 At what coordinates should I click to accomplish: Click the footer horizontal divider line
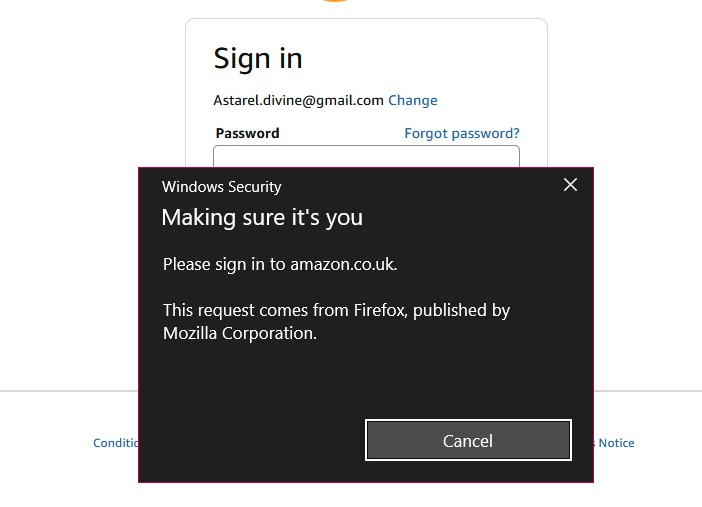pyautogui.click(x=60, y=391)
